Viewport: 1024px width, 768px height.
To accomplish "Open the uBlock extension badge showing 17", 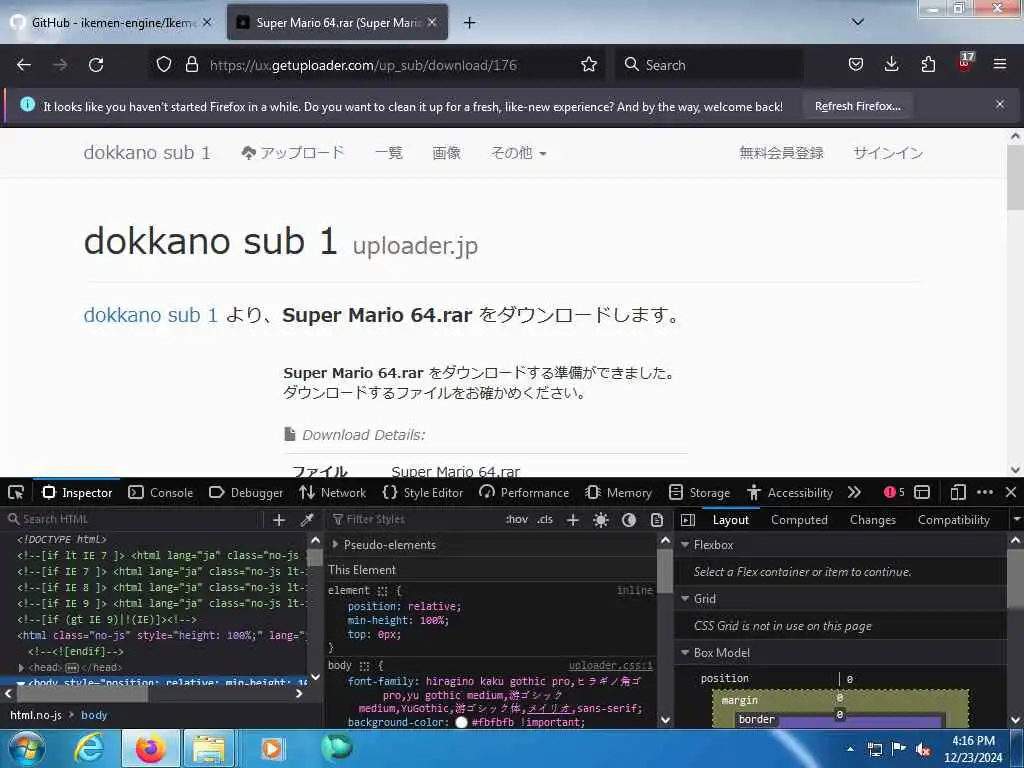I will (965, 63).
